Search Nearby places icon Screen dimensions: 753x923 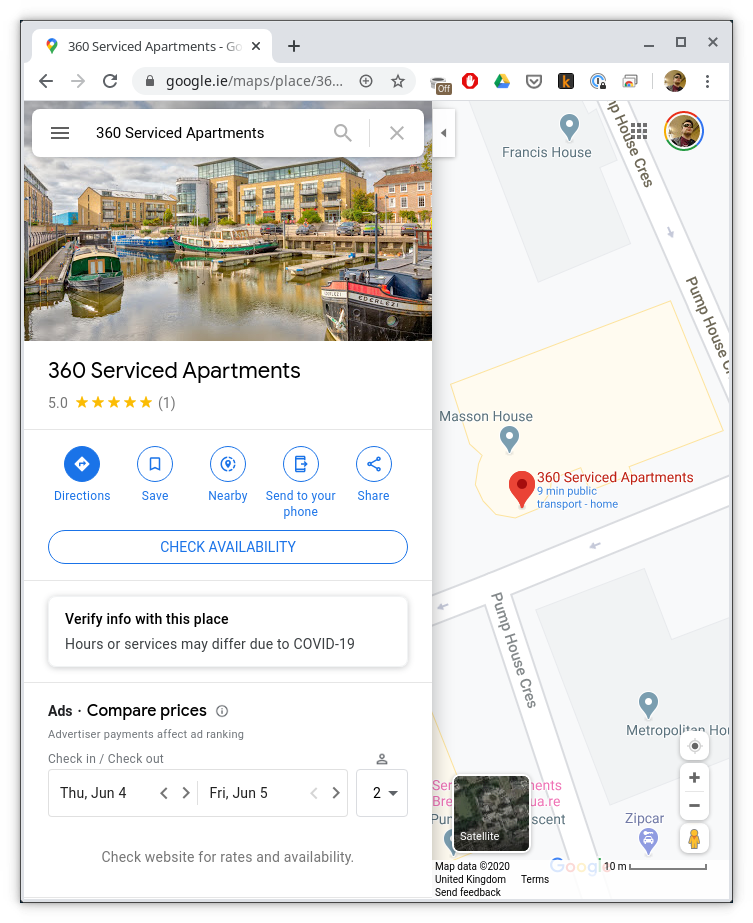click(x=228, y=464)
